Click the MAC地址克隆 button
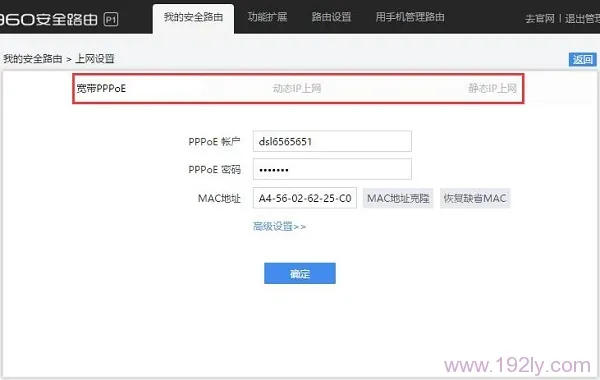This screenshot has height=380, width=600. 398,198
